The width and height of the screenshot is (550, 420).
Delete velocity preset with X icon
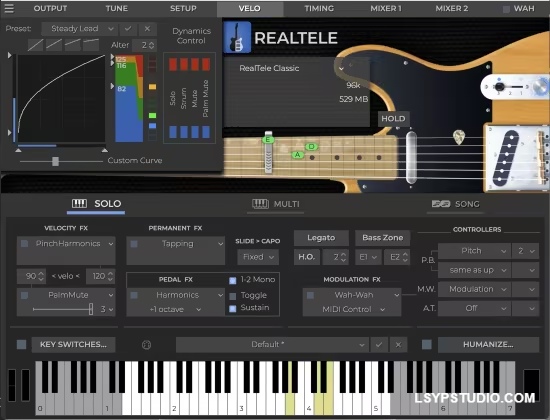tap(147, 29)
